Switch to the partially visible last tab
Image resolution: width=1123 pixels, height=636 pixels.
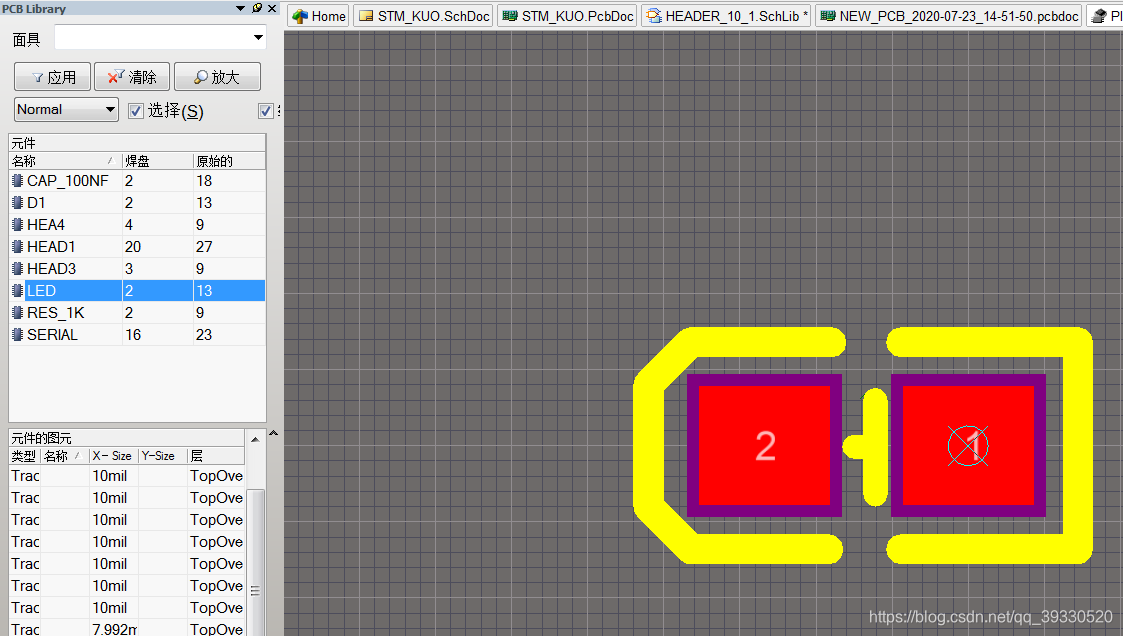click(x=1105, y=16)
